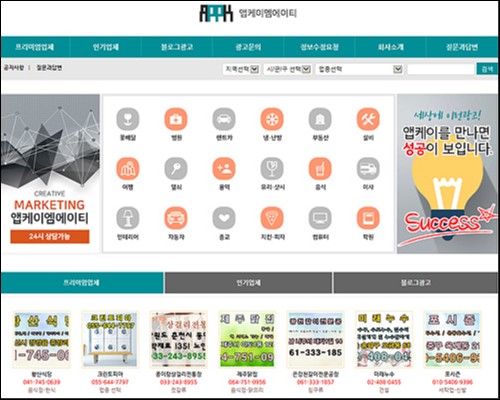The image size is (500, 400).
Task: Open the 꽃배달 flower delivery category icon
Action: (x=128, y=119)
